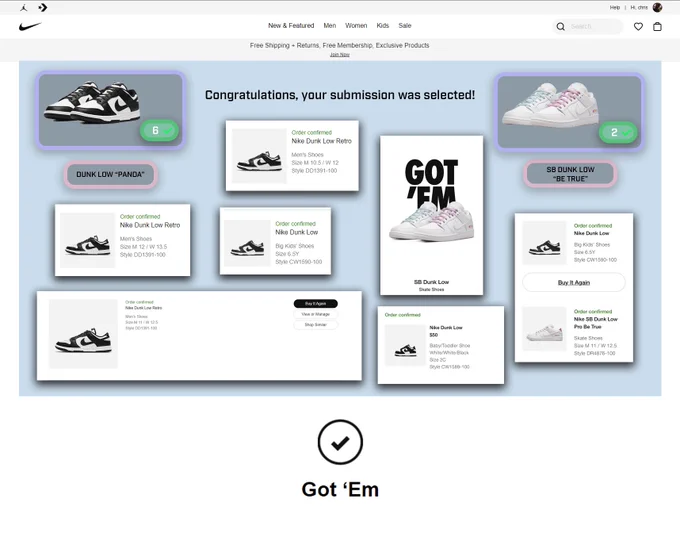Image resolution: width=680 pixels, height=541 pixels.
Task: Click "Congratulations, your submission was selected!" heading
Action: (x=340, y=95)
